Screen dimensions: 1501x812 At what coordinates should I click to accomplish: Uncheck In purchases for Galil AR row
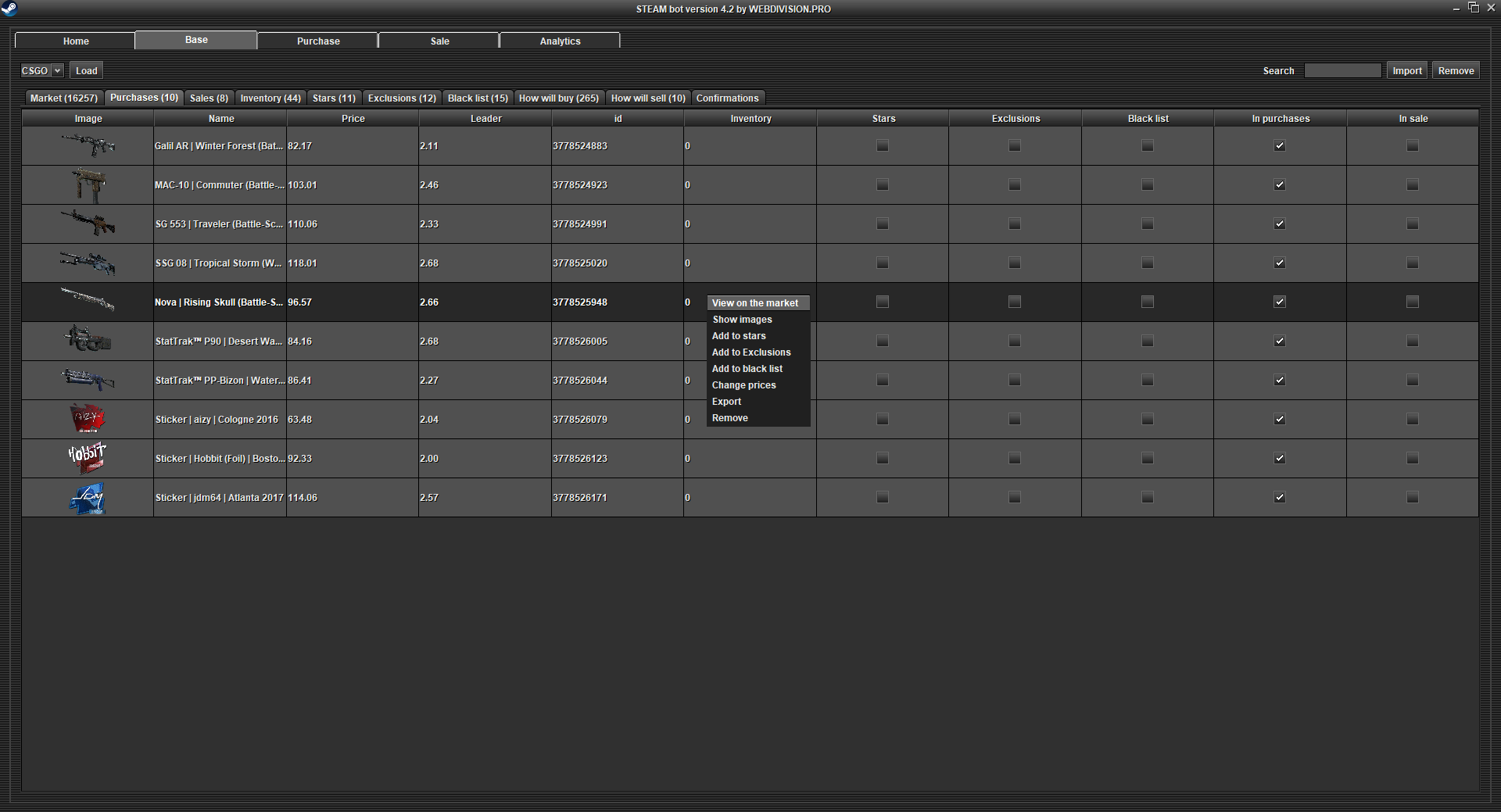click(1280, 145)
